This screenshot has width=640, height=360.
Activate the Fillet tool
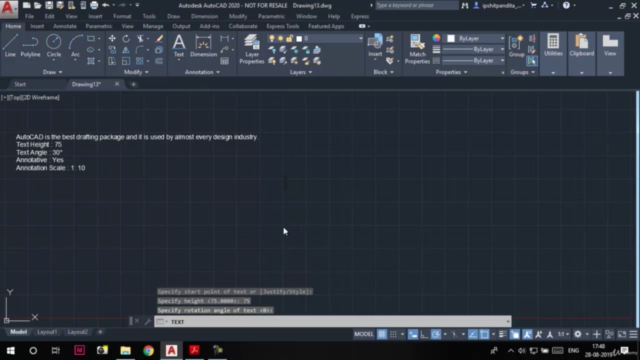(x=140, y=50)
